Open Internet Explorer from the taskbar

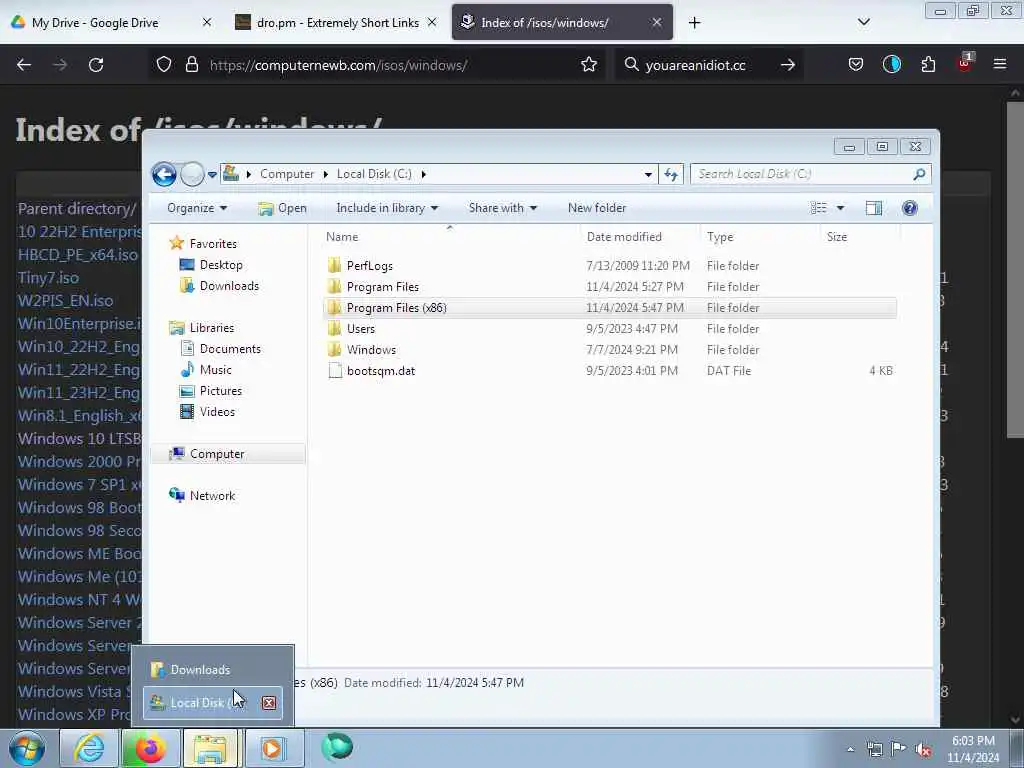pos(89,748)
